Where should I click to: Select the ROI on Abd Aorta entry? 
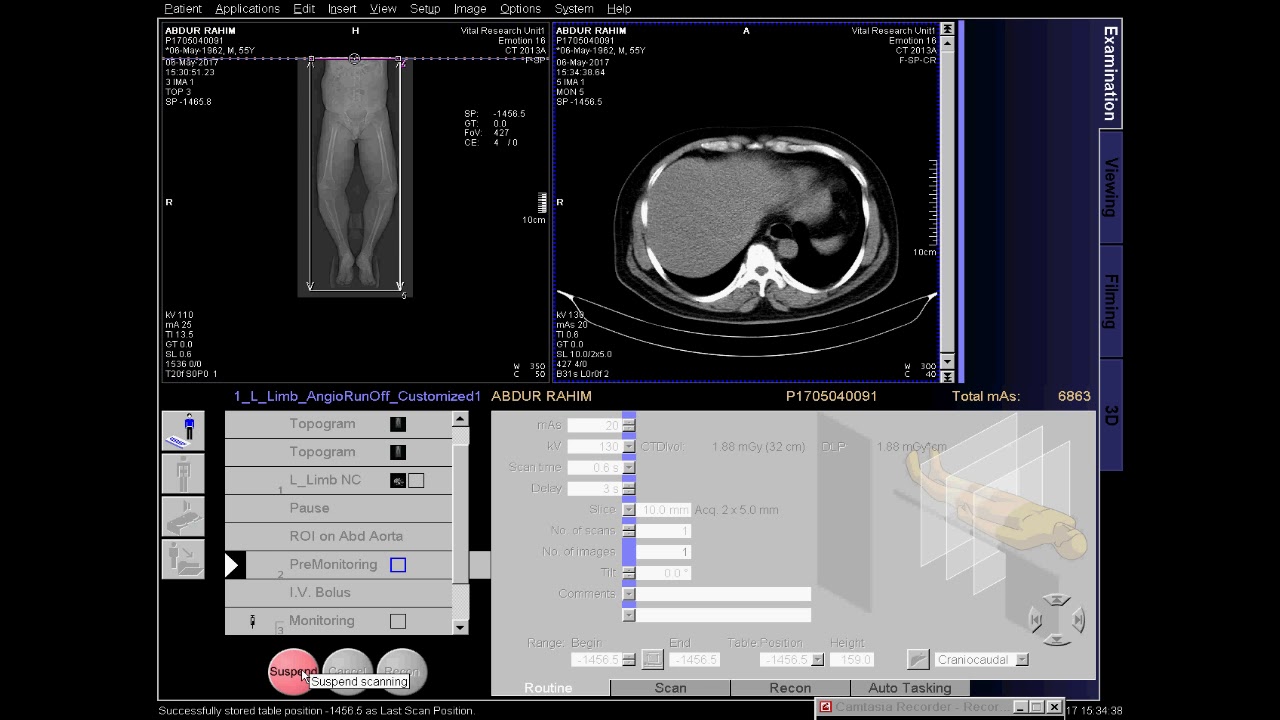(x=338, y=536)
